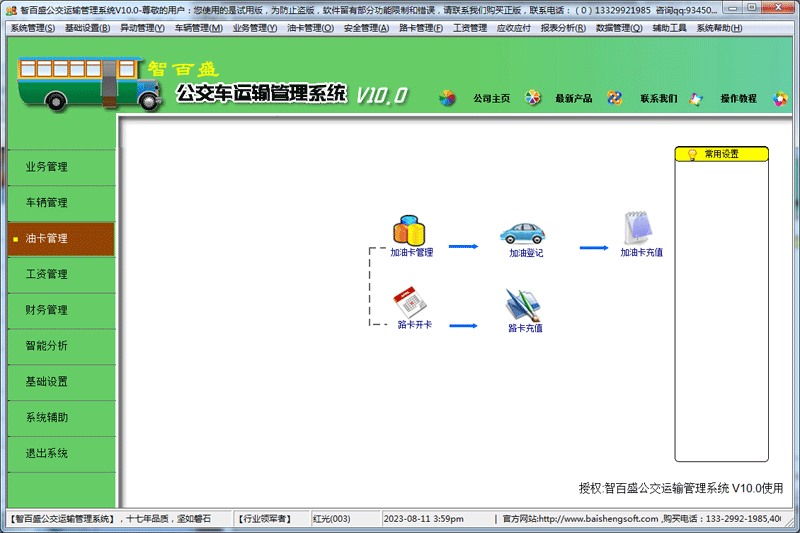This screenshot has width=800, height=533.
Task: Open the 路卡管理(F) menu
Action: (x=421, y=28)
